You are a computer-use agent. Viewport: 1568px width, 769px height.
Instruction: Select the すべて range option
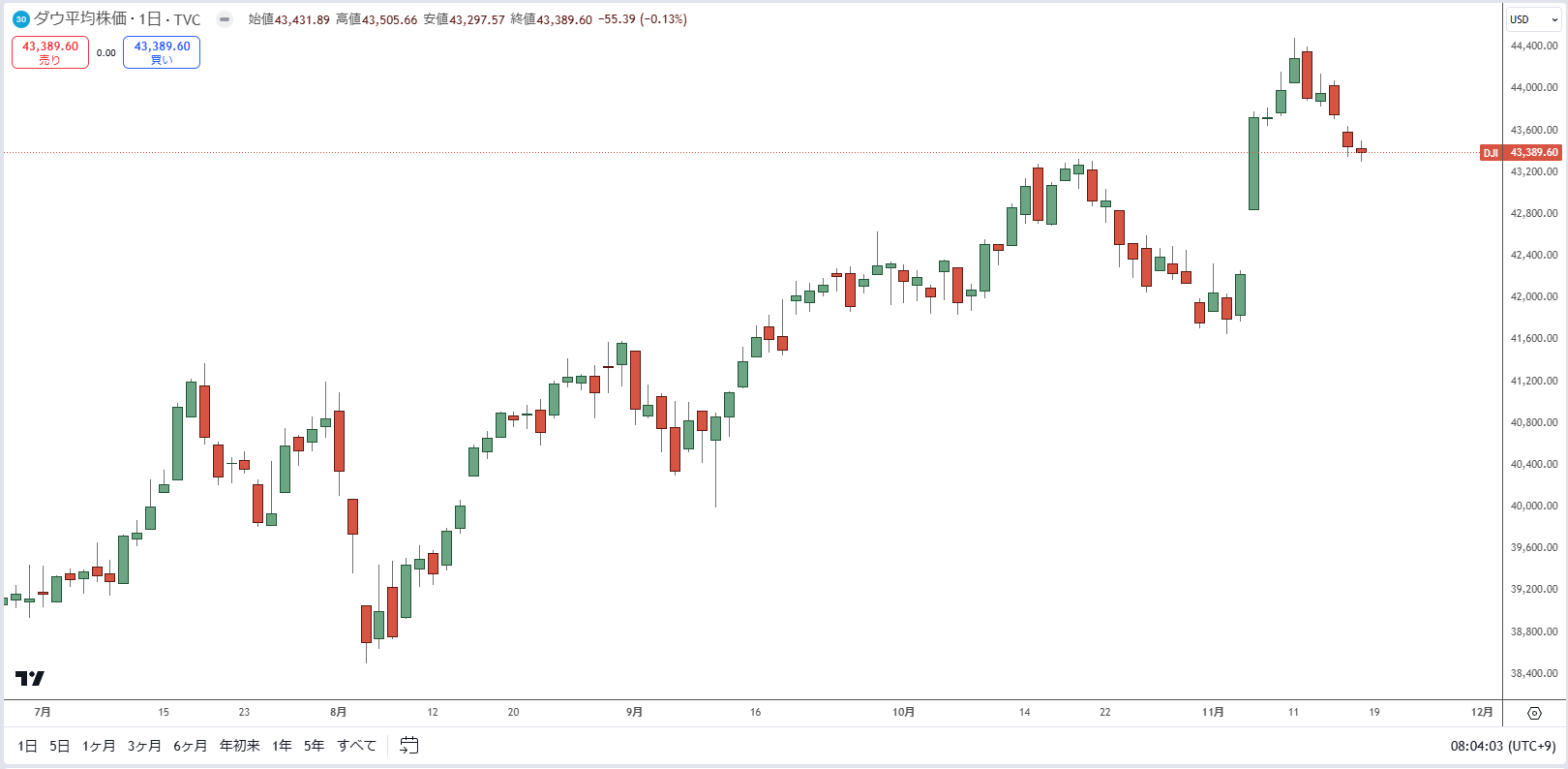point(357,746)
